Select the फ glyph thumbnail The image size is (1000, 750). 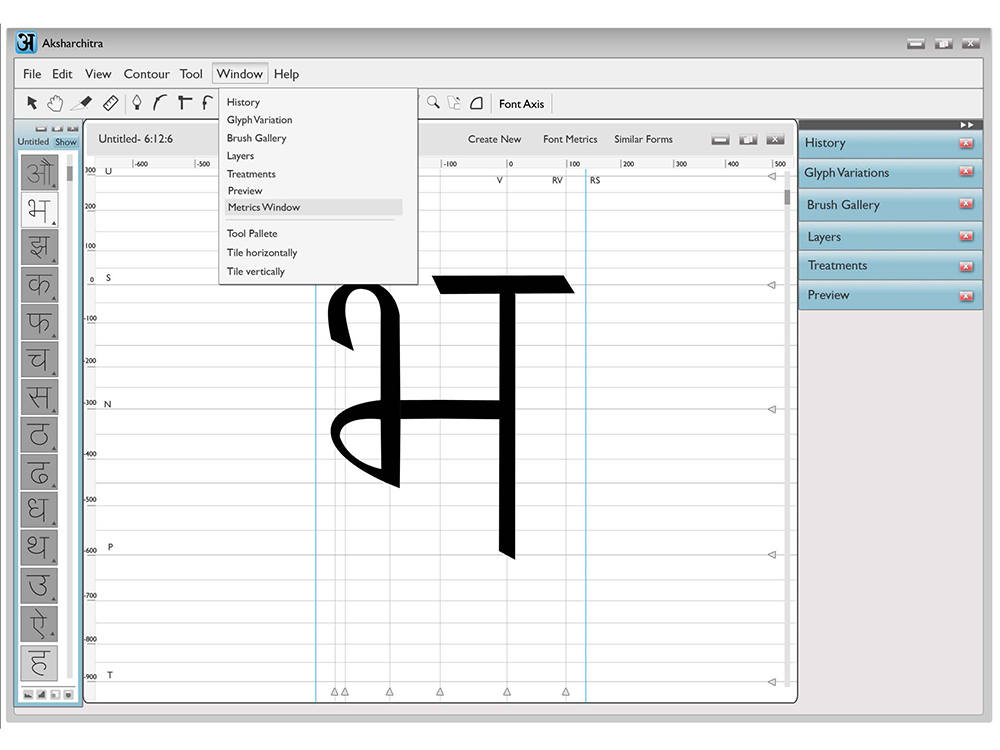pos(39,322)
